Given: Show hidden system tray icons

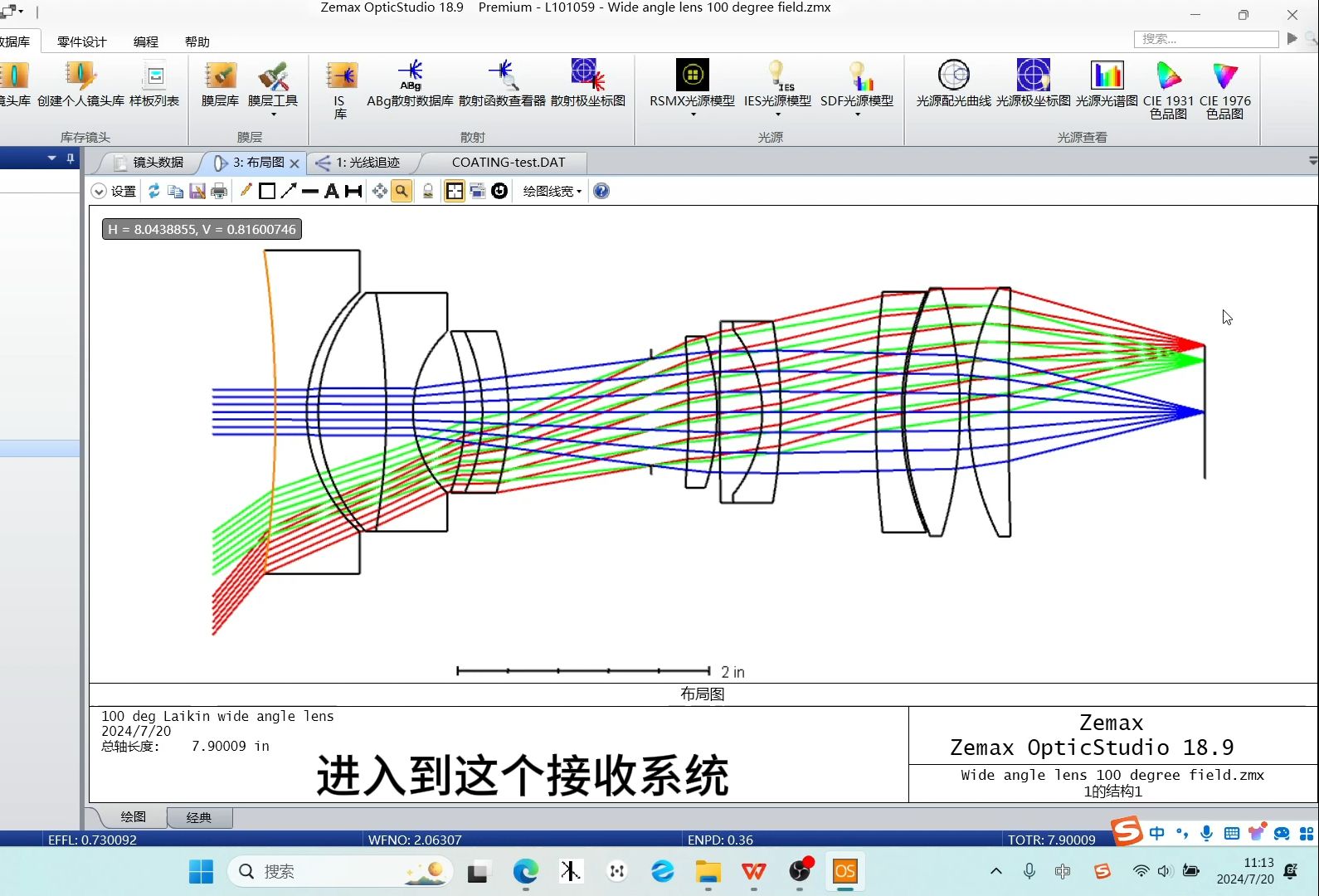Looking at the screenshot, I should [x=996, y=871].
